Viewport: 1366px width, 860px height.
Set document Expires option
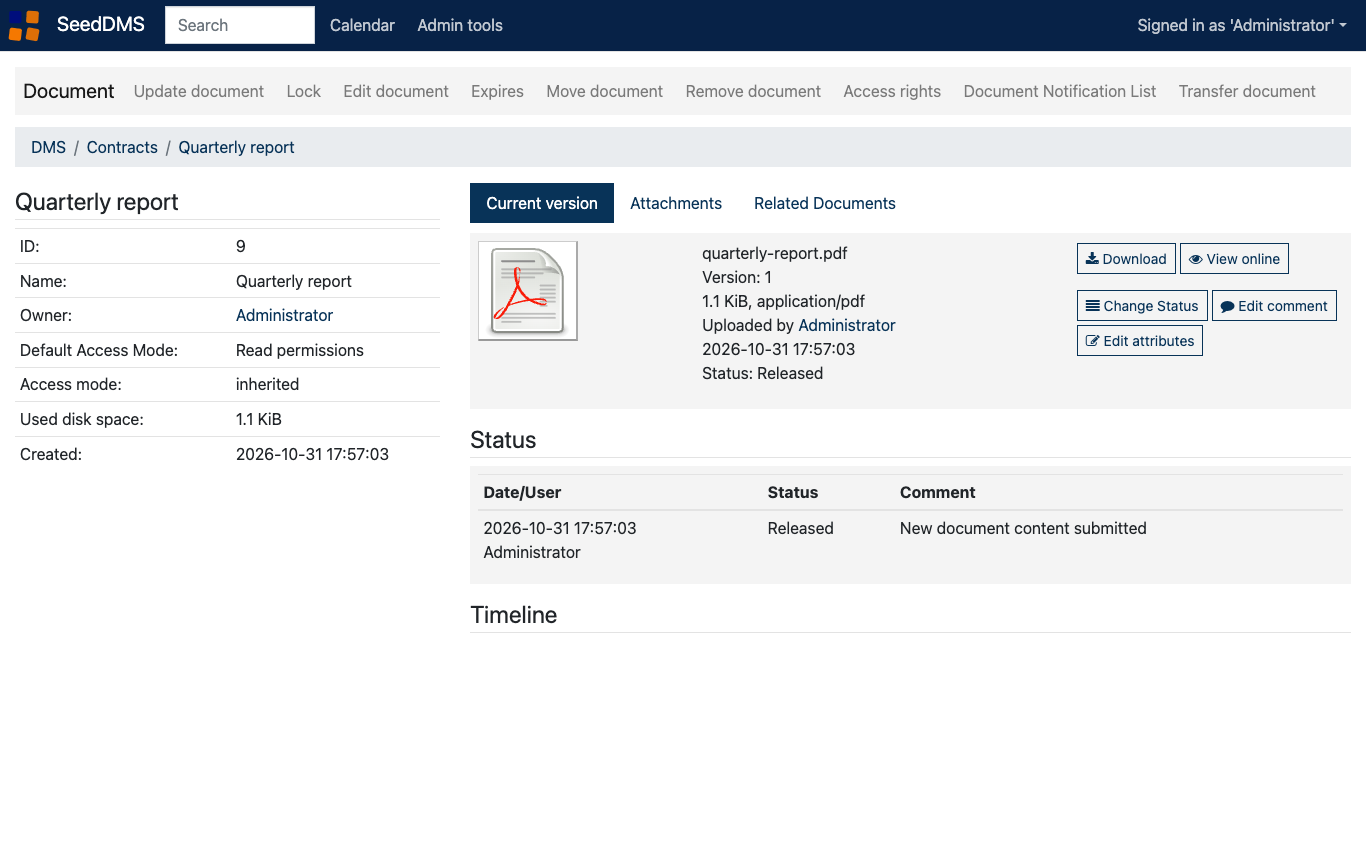497,91
